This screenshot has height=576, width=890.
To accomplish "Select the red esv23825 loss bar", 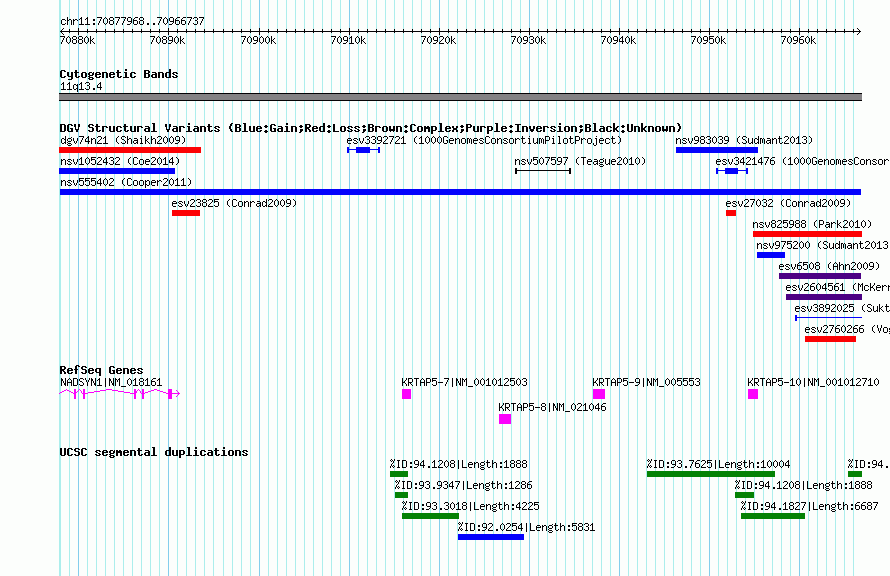I will click(x=186, y=213).
